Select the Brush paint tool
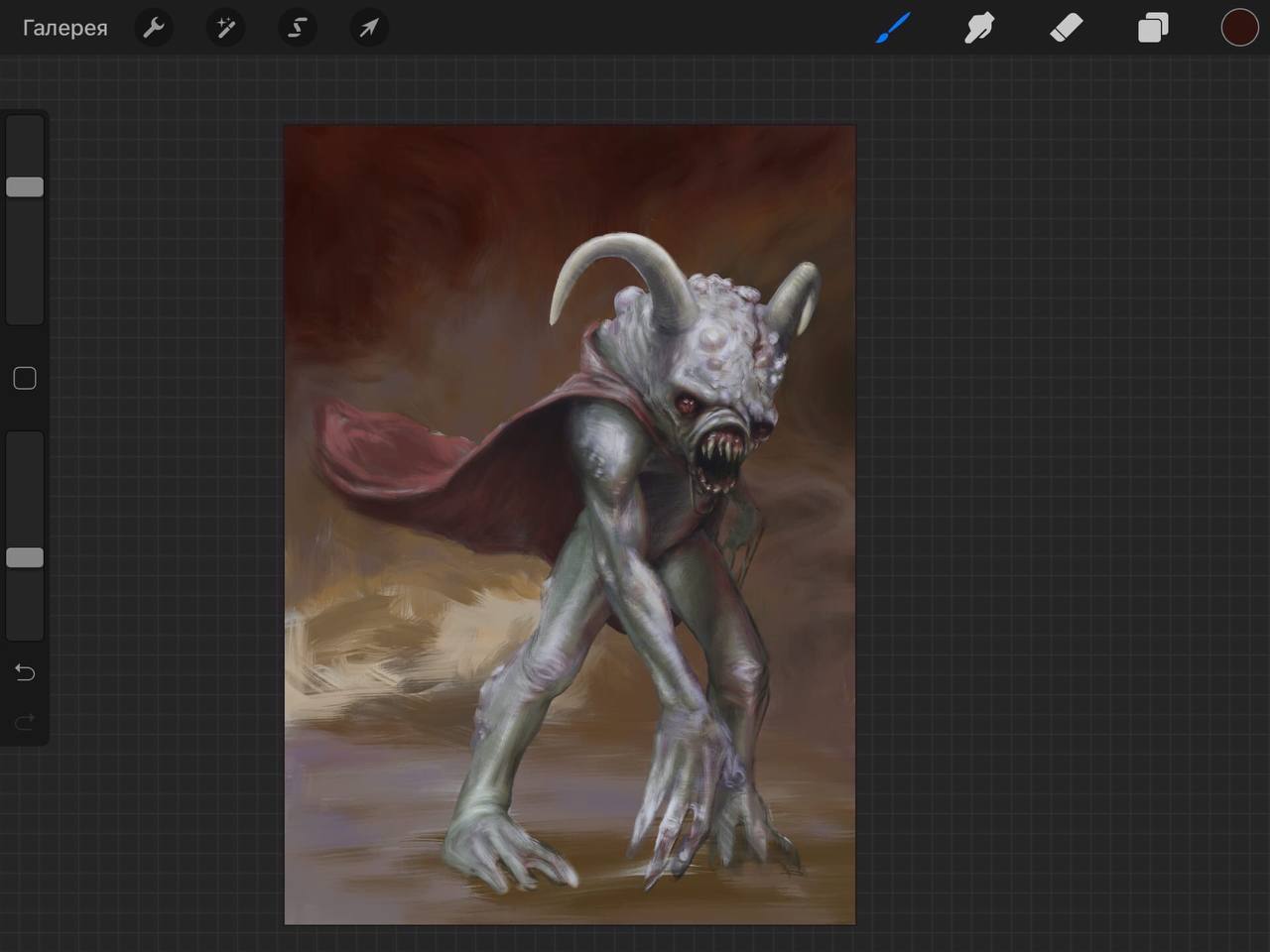Screen dimensions: 1270x952 click(x=893, y=28)
